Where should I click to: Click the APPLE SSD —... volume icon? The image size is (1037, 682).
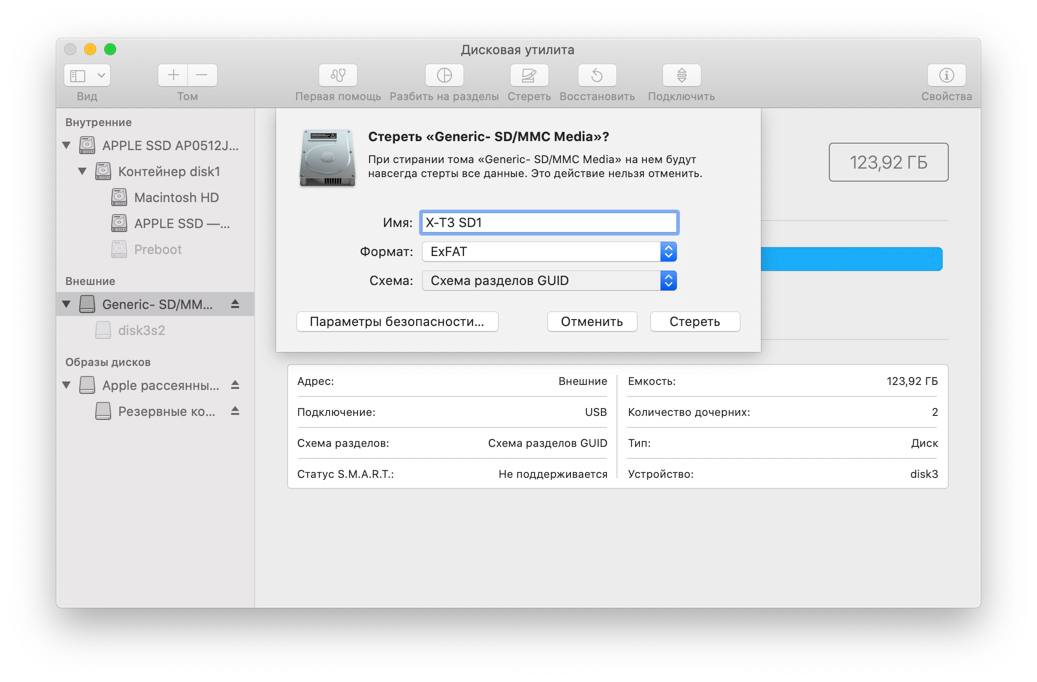tap(119, 223)
